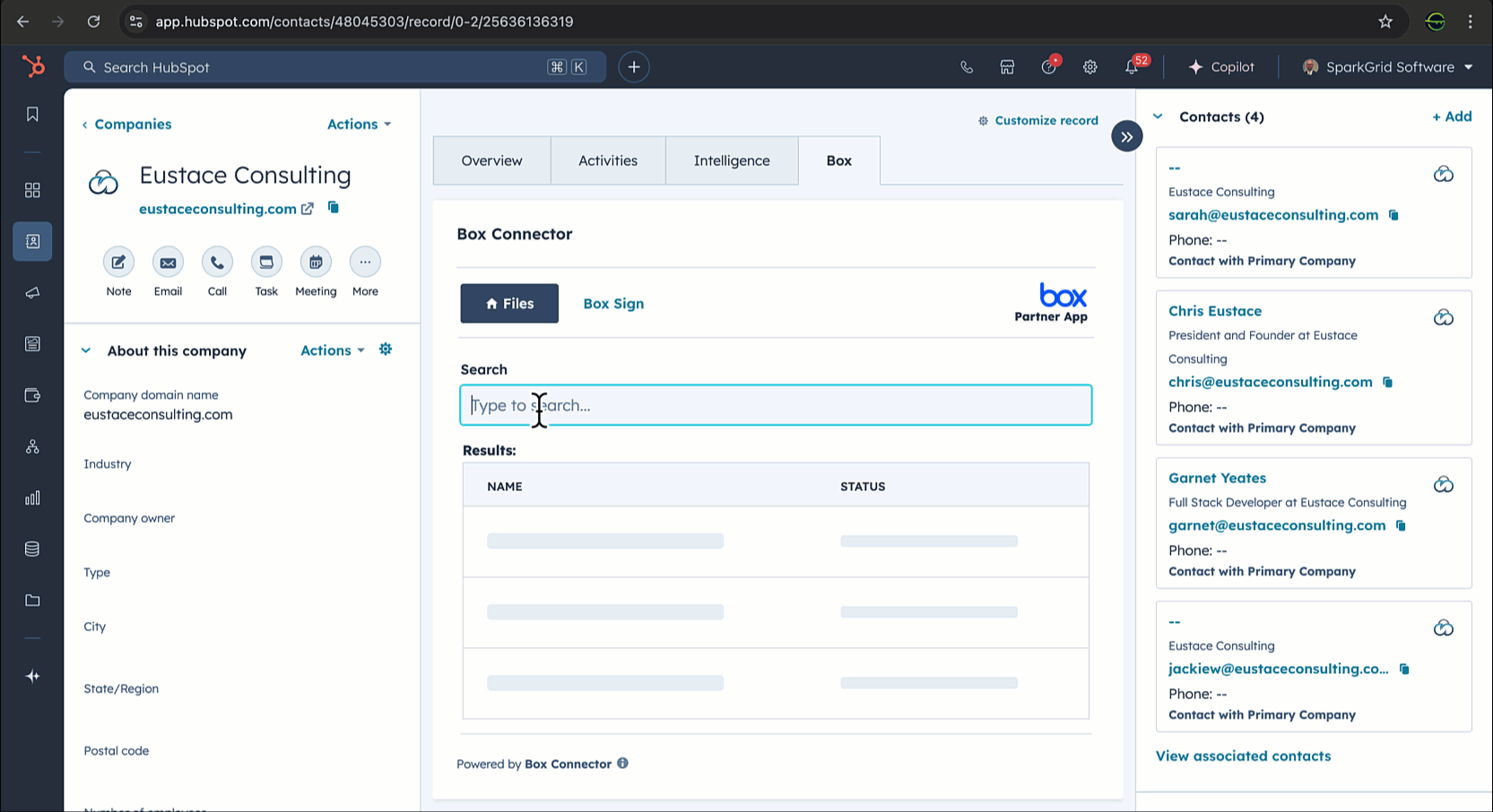The width and height of the screenshot is (1493, 812).
Task: Copy garnet@eustaceconsulting.com email address
Action: tap(1401, 525)
